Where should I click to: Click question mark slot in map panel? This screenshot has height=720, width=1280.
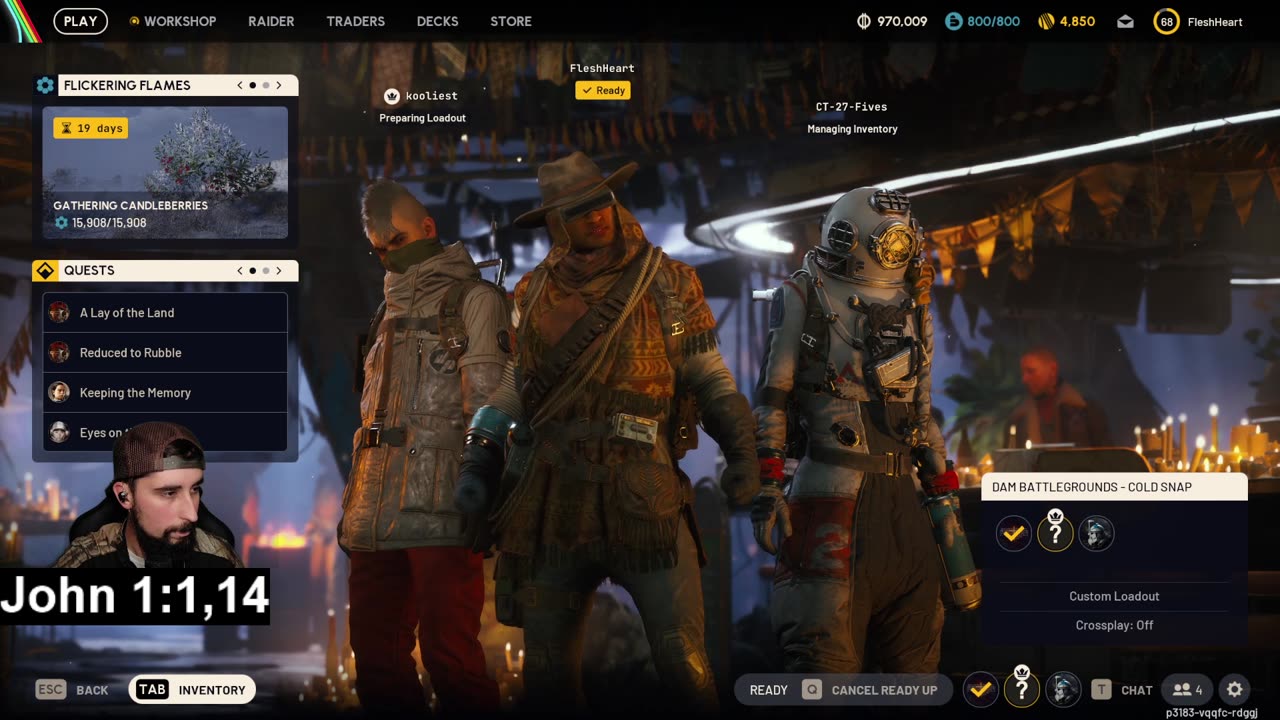pos(1055,533)
